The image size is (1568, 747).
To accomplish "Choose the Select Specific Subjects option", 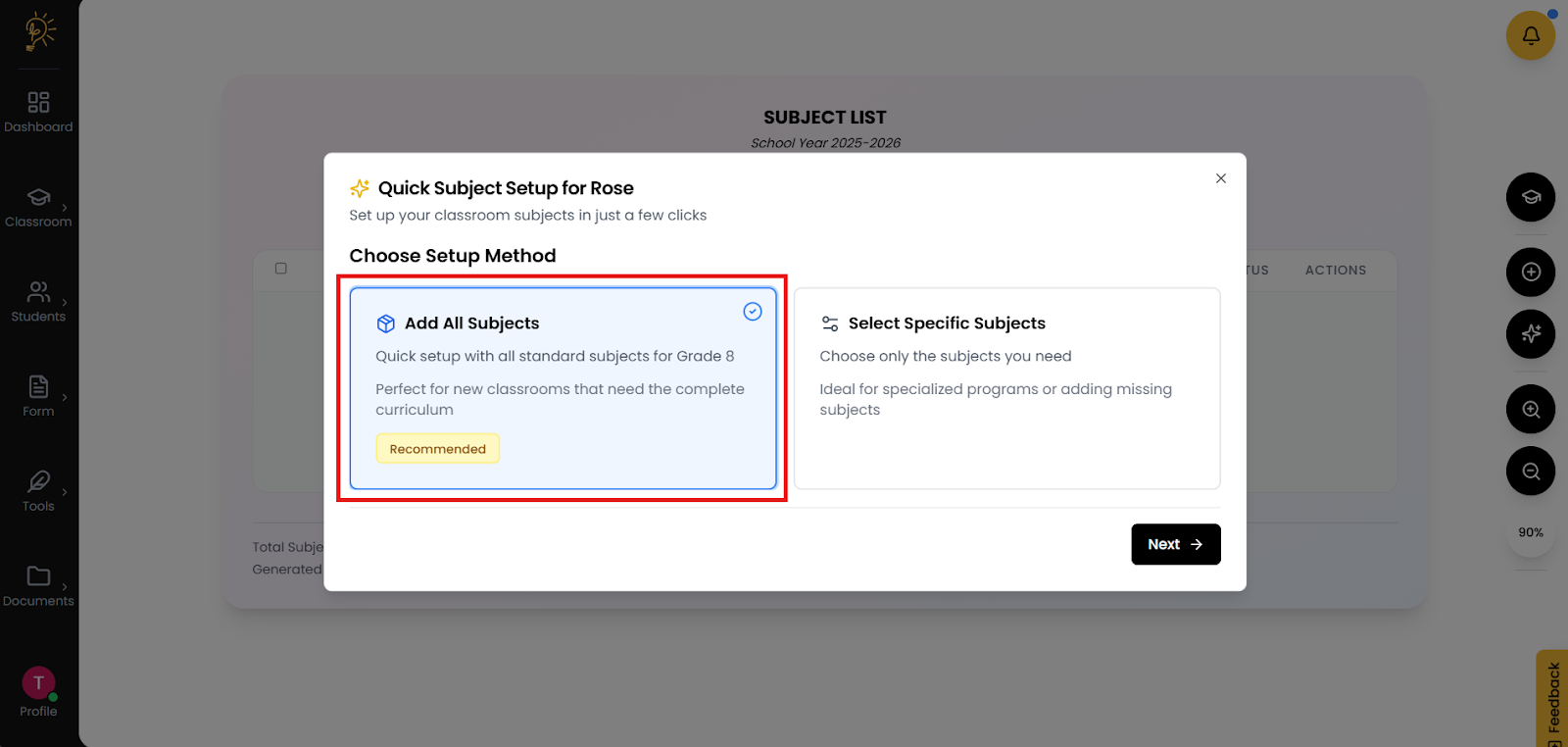I will coord(1006,388).
